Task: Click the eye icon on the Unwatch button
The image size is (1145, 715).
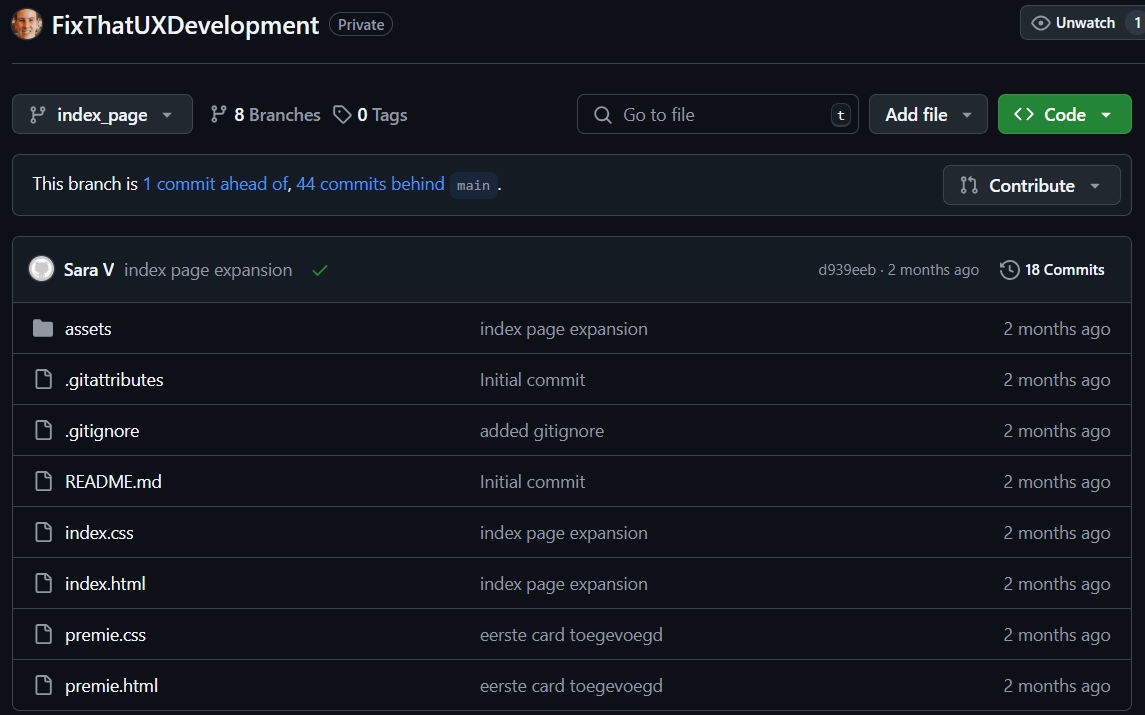Action: (x=1040, y=22)
